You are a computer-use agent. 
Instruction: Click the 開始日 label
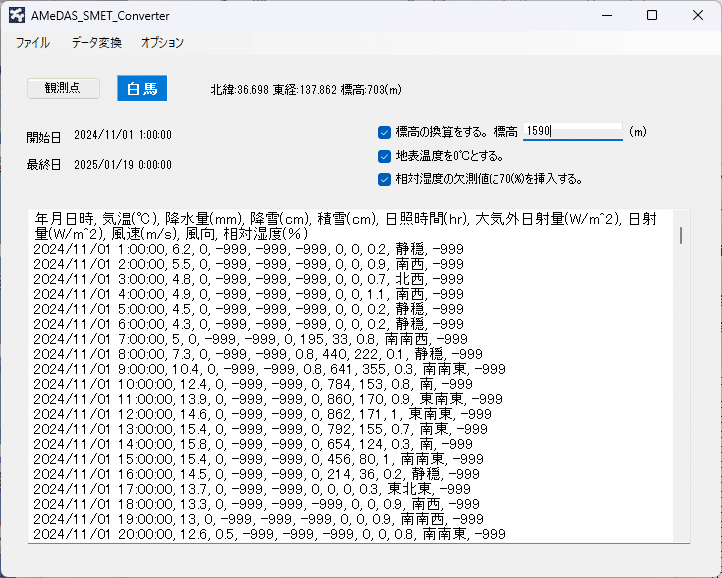coord(44,137)
